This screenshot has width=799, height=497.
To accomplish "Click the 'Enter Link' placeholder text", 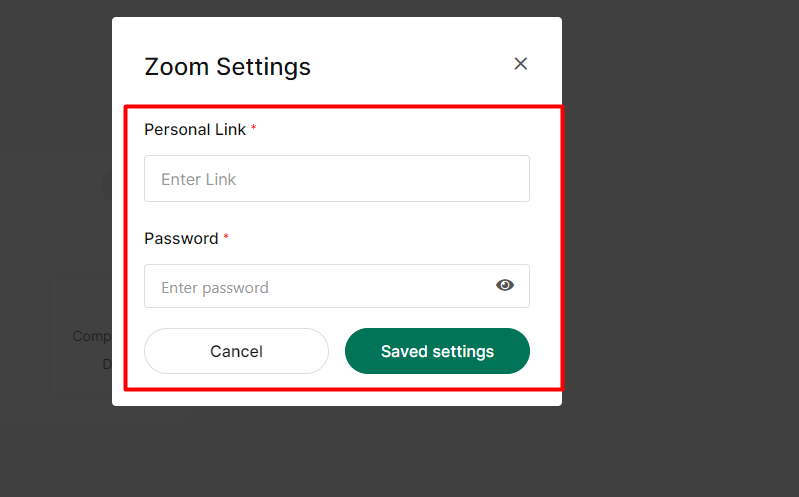I will (198, 180).
